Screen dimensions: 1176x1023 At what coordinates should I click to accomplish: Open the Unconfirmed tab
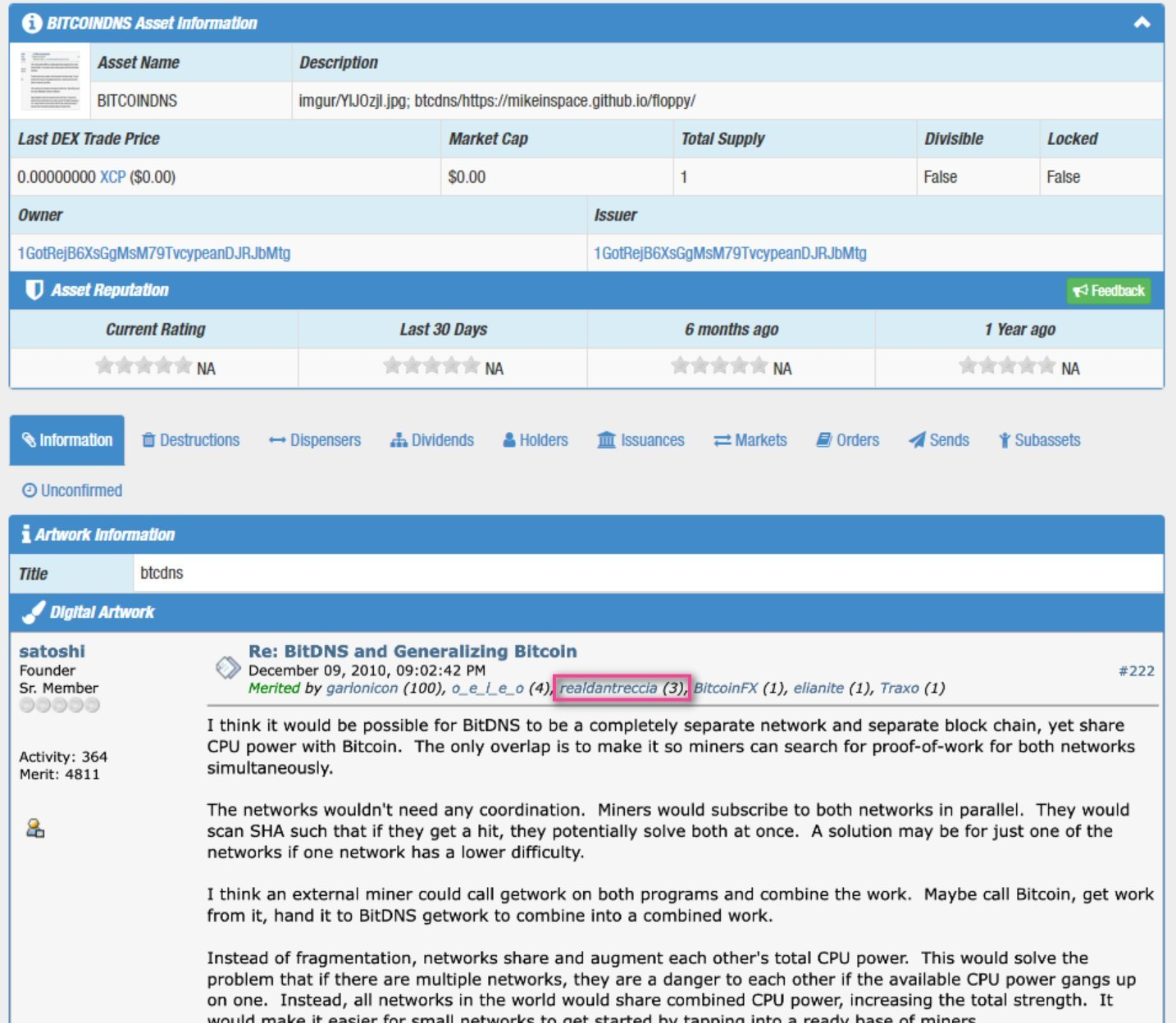click(72, 490)
